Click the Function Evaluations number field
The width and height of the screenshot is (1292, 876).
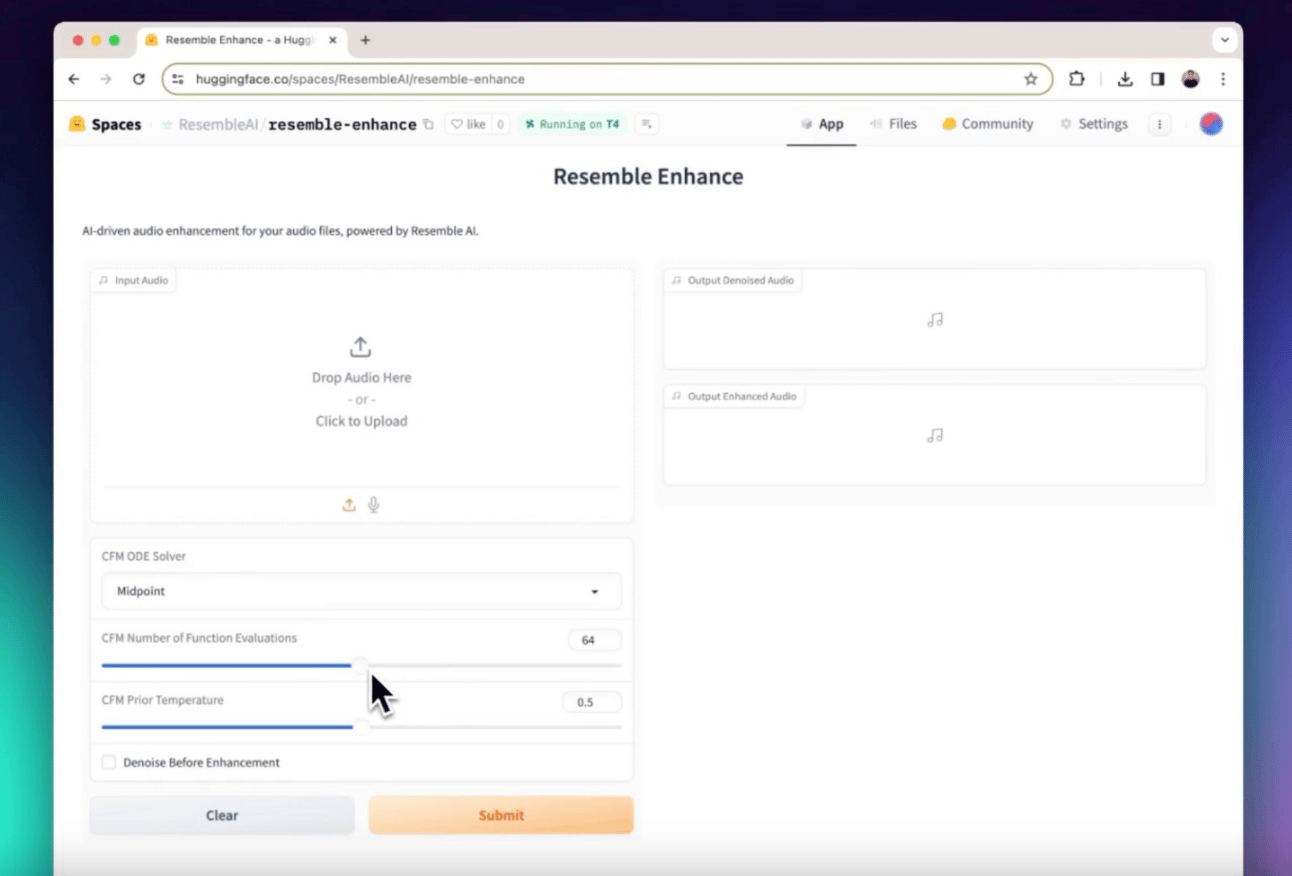[594, 640]
